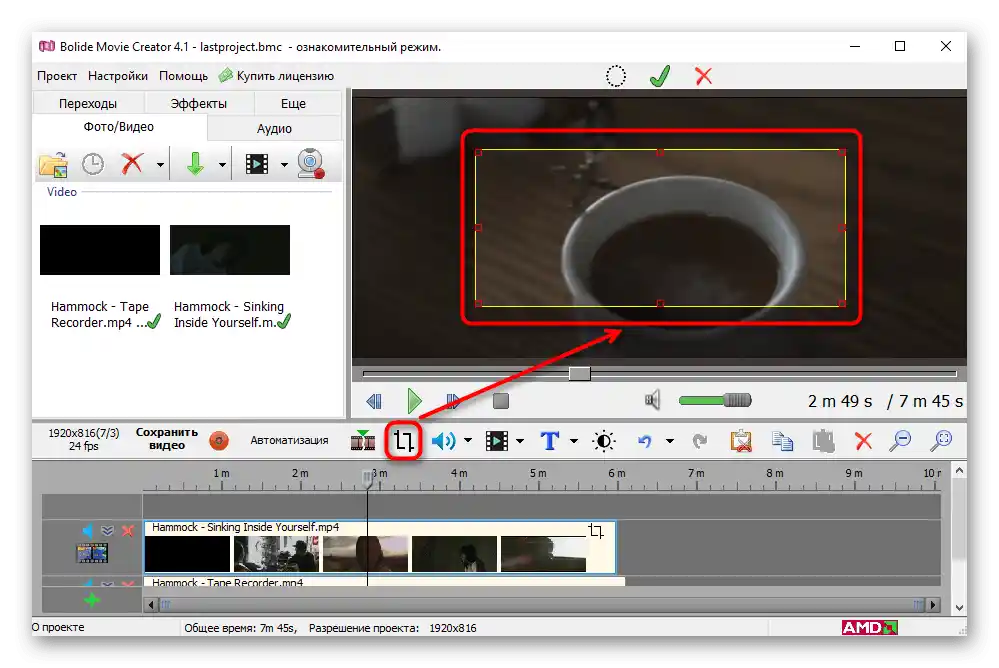This screenshot has height=668, width=999.
Task: Click the film type icon of the first track
Action: click(92, 553)
